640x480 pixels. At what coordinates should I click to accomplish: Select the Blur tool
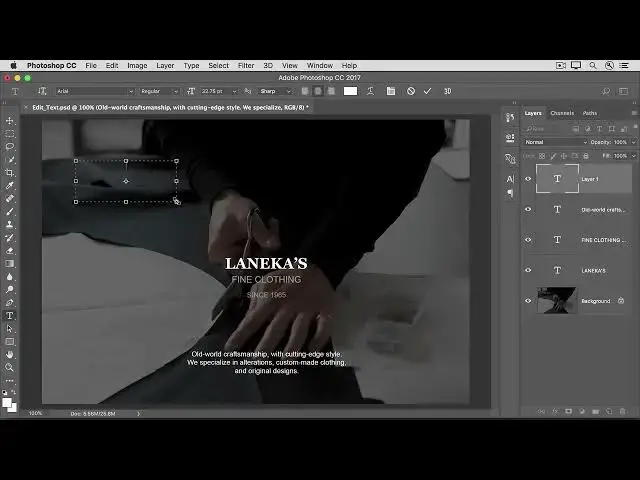(x=10, y=277)
